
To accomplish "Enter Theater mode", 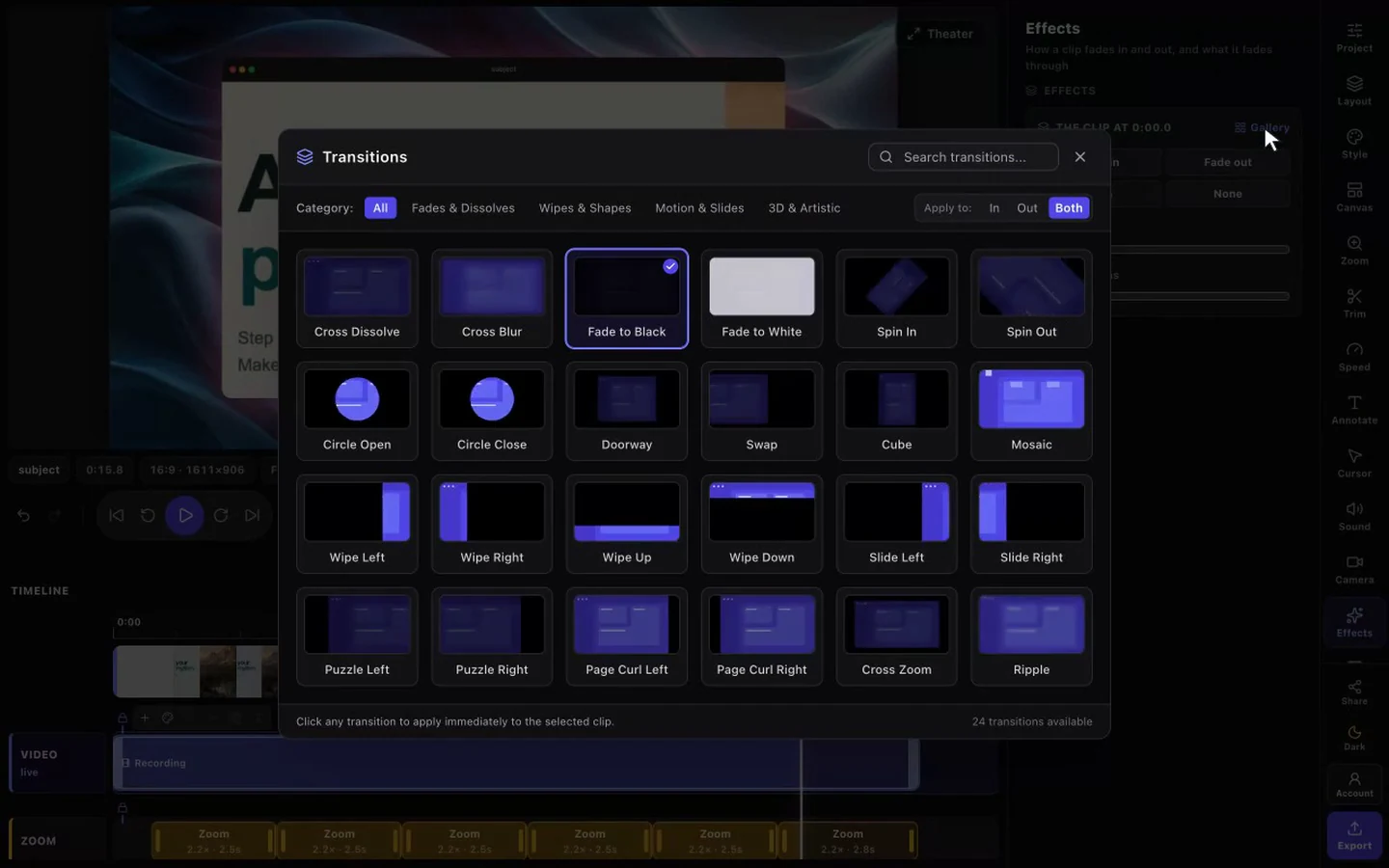I will [940, 34].
